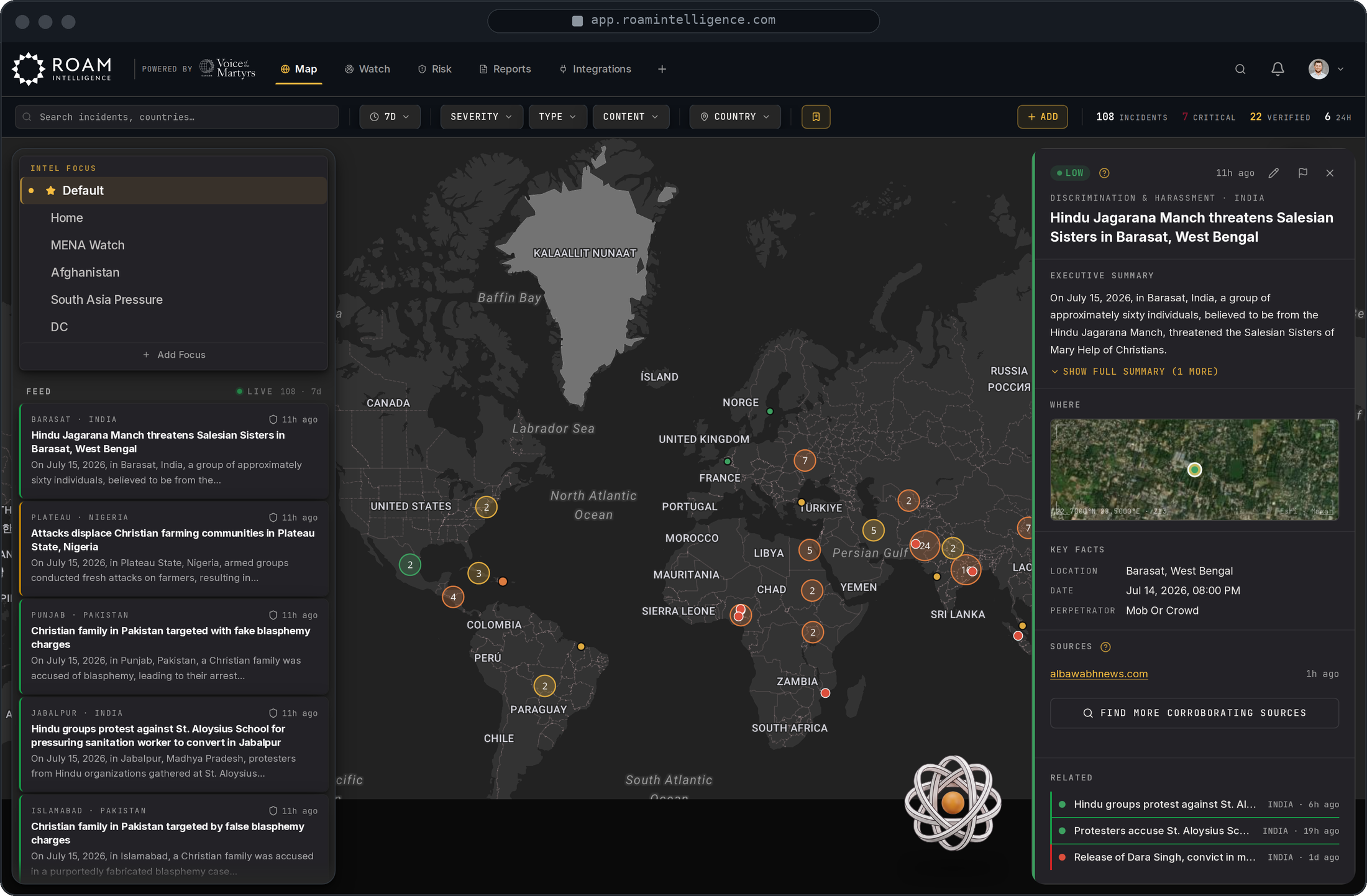This screenshot has width=1367, height=896.
Task: Open the floating atom assistant icon
Action: click(x=953, y=802)
